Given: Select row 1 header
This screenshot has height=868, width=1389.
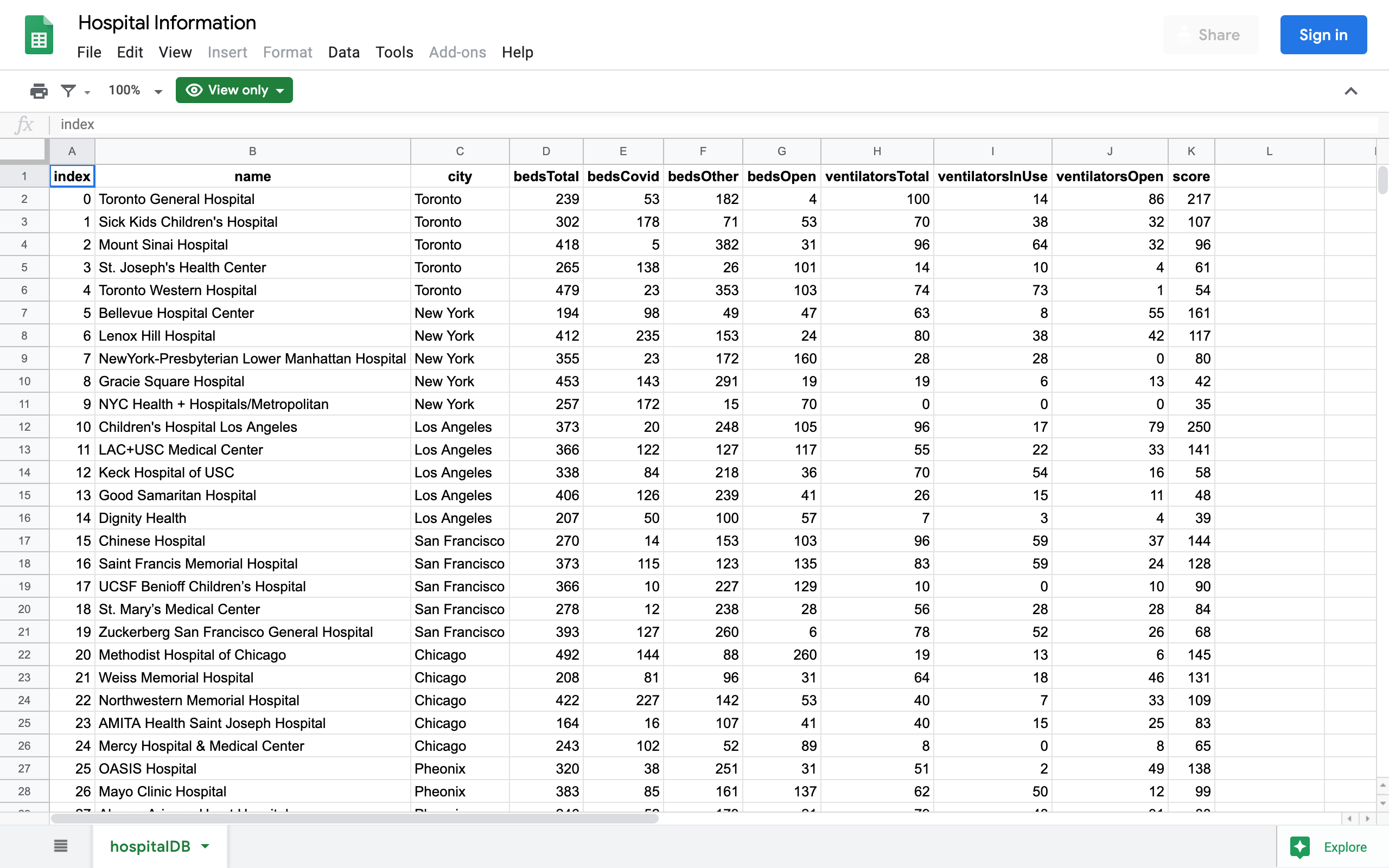Looking at the screenshot, I should pyautogui.click(x=24, y=176).
